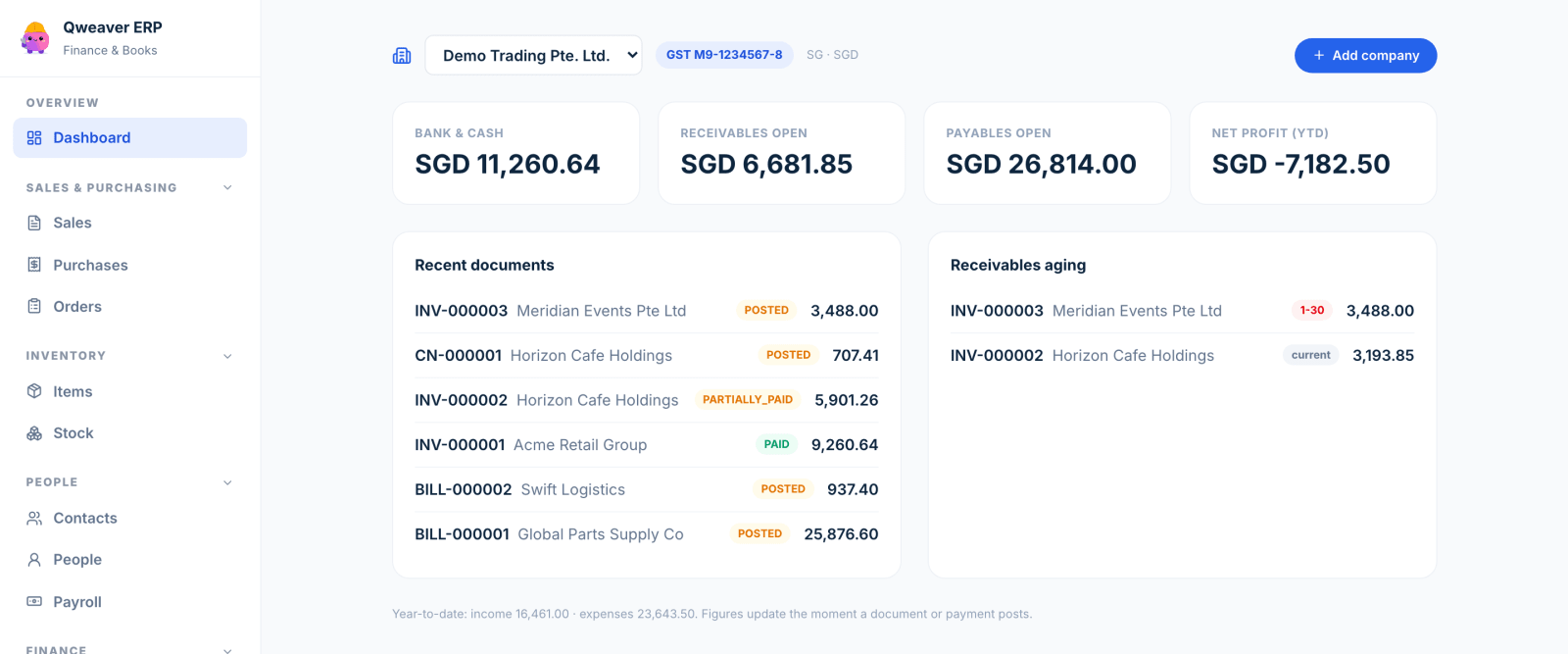The height and width of the screenshot is (654, 1568).
Task: Open BILL-000001 Global Parts Supply Co
Action: pos(646,534)
